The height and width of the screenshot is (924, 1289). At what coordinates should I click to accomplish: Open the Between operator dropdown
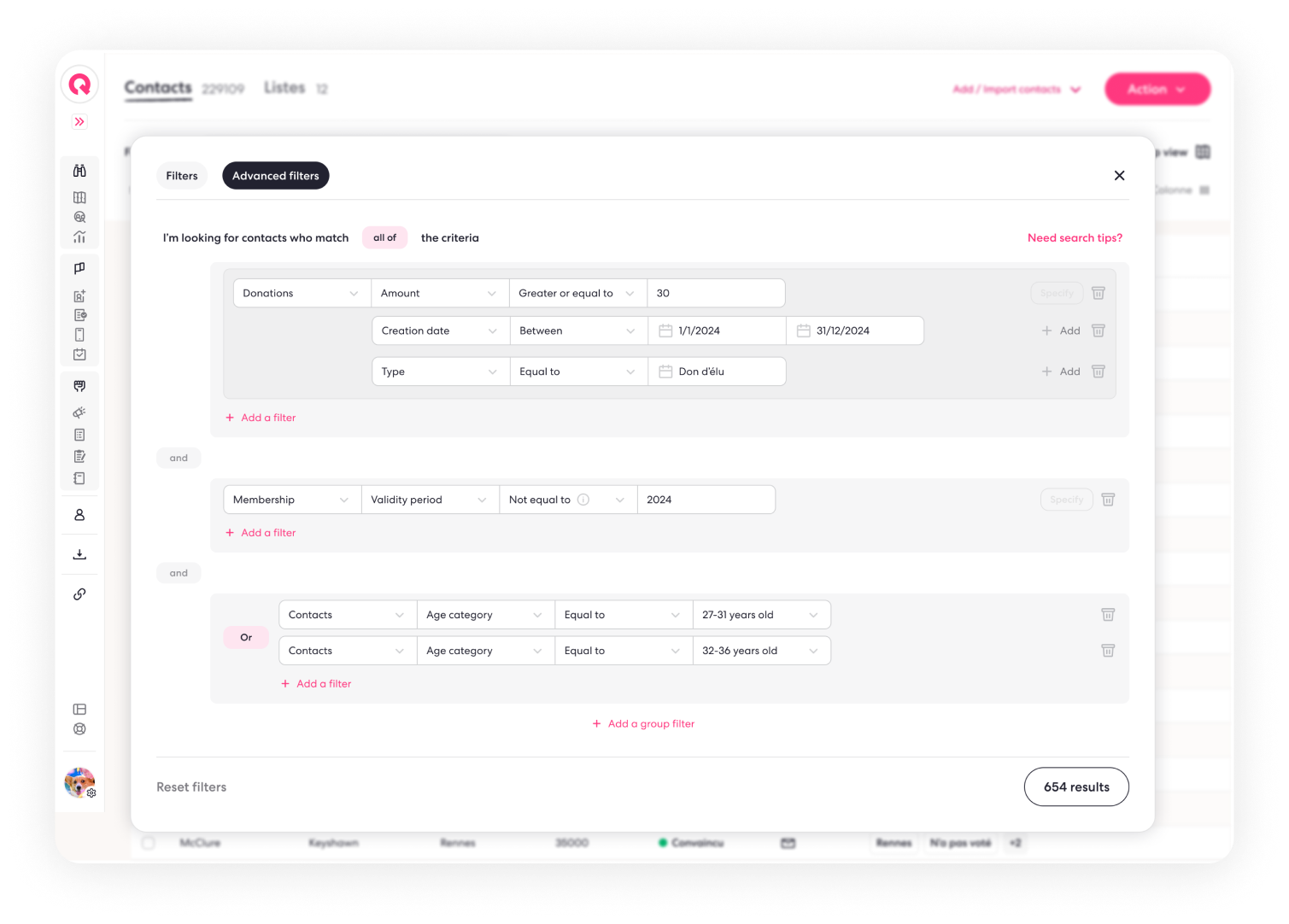[579, 330]
